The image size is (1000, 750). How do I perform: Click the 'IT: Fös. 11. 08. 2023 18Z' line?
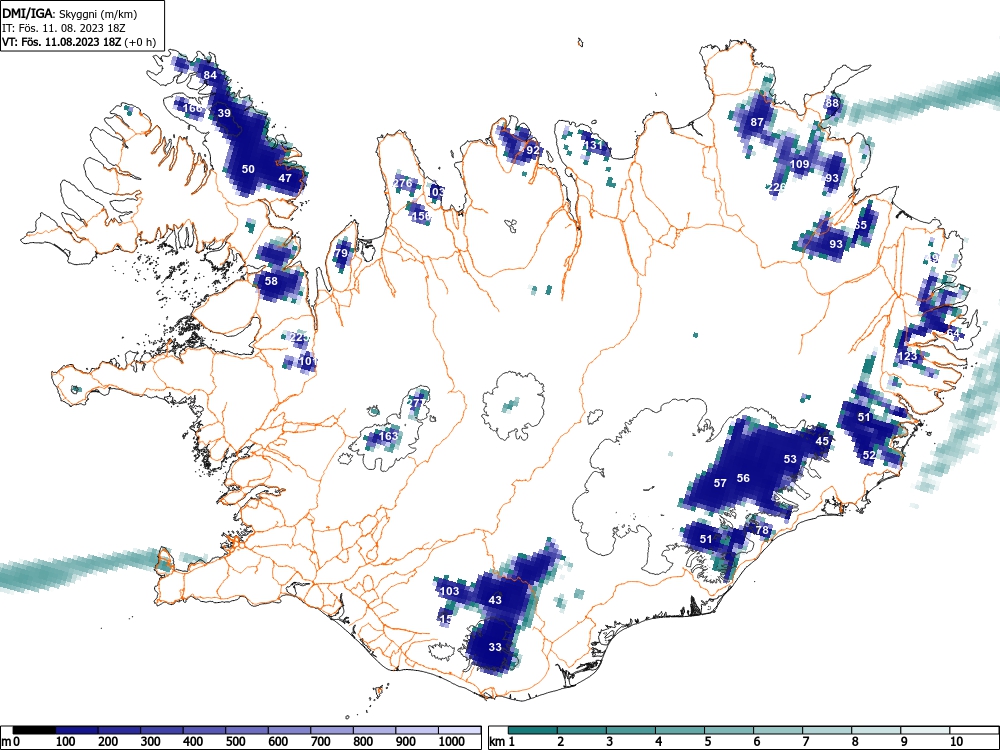[x=62, y=28]
